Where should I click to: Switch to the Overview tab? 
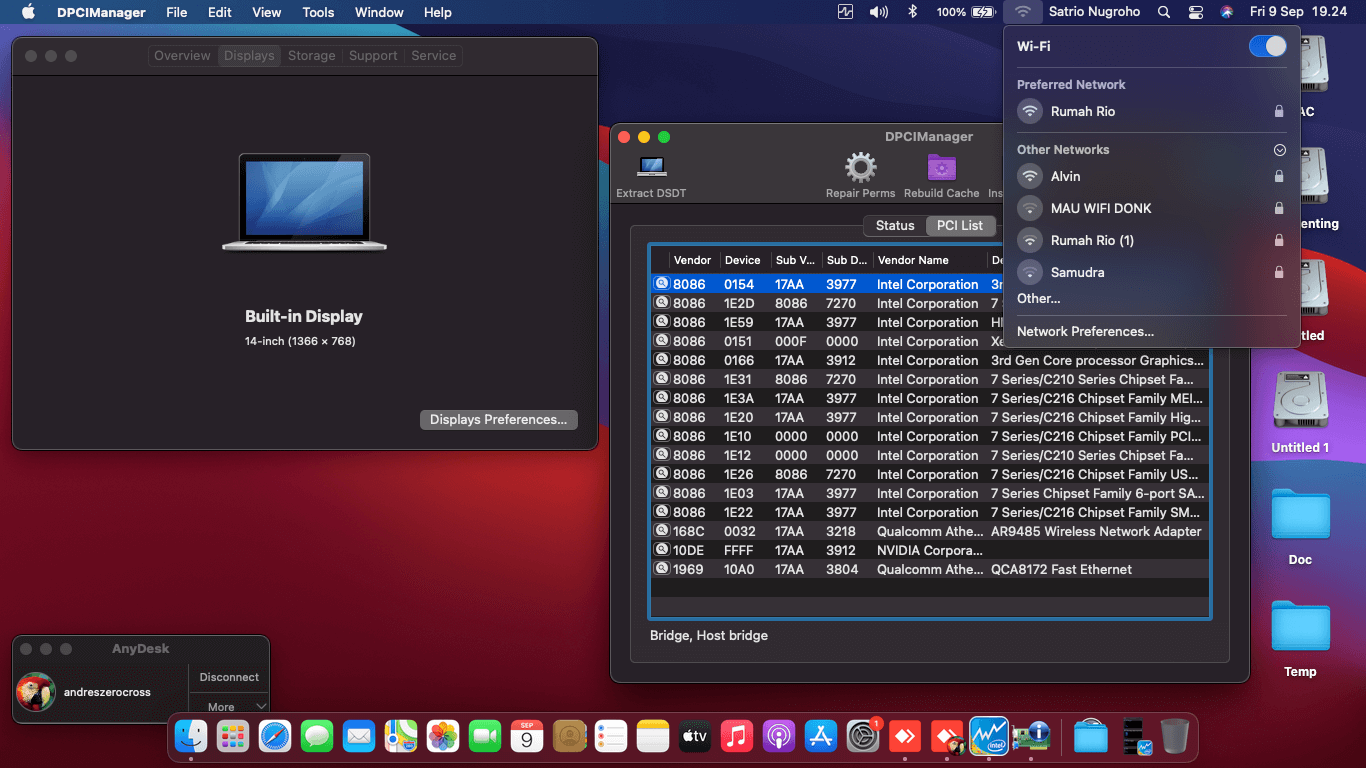[x=182, y=56]
